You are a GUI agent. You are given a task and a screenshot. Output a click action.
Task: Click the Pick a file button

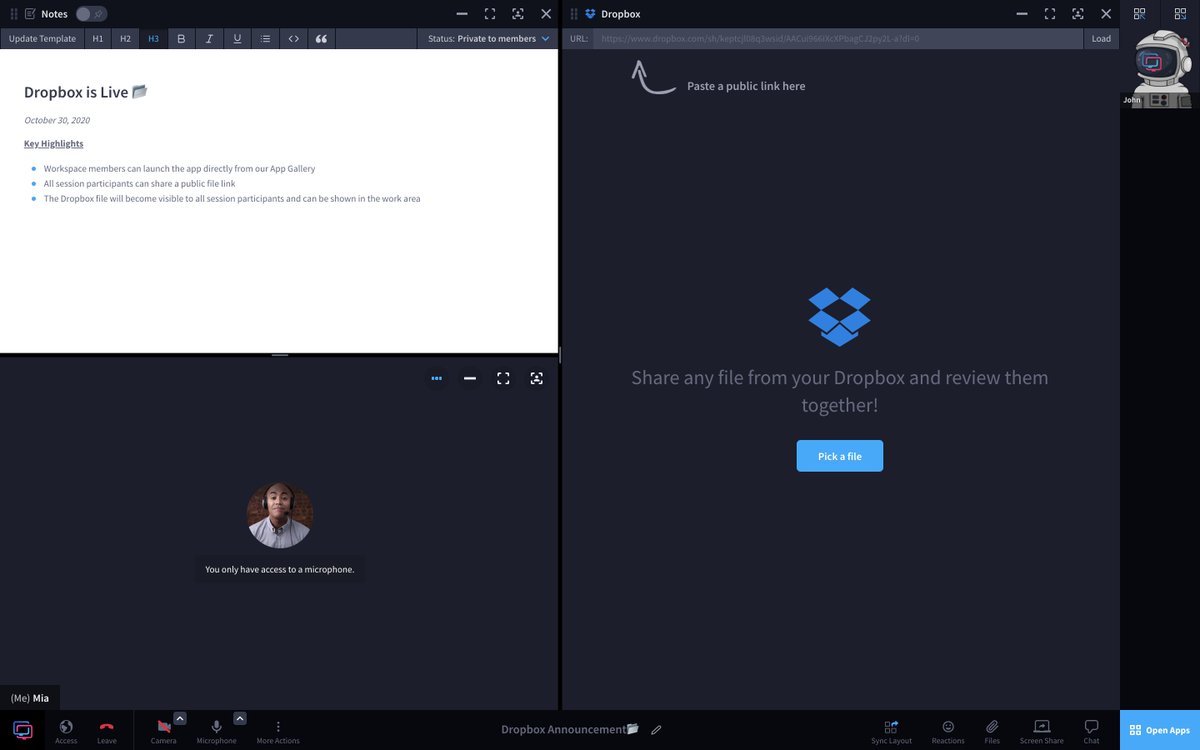840,456
